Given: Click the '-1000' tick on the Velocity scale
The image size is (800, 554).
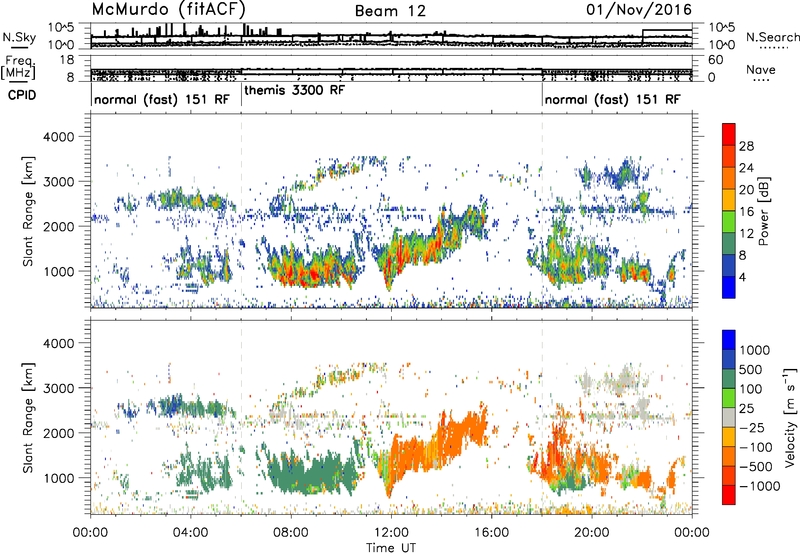Looking at the screenshot, I should (760, 486).
